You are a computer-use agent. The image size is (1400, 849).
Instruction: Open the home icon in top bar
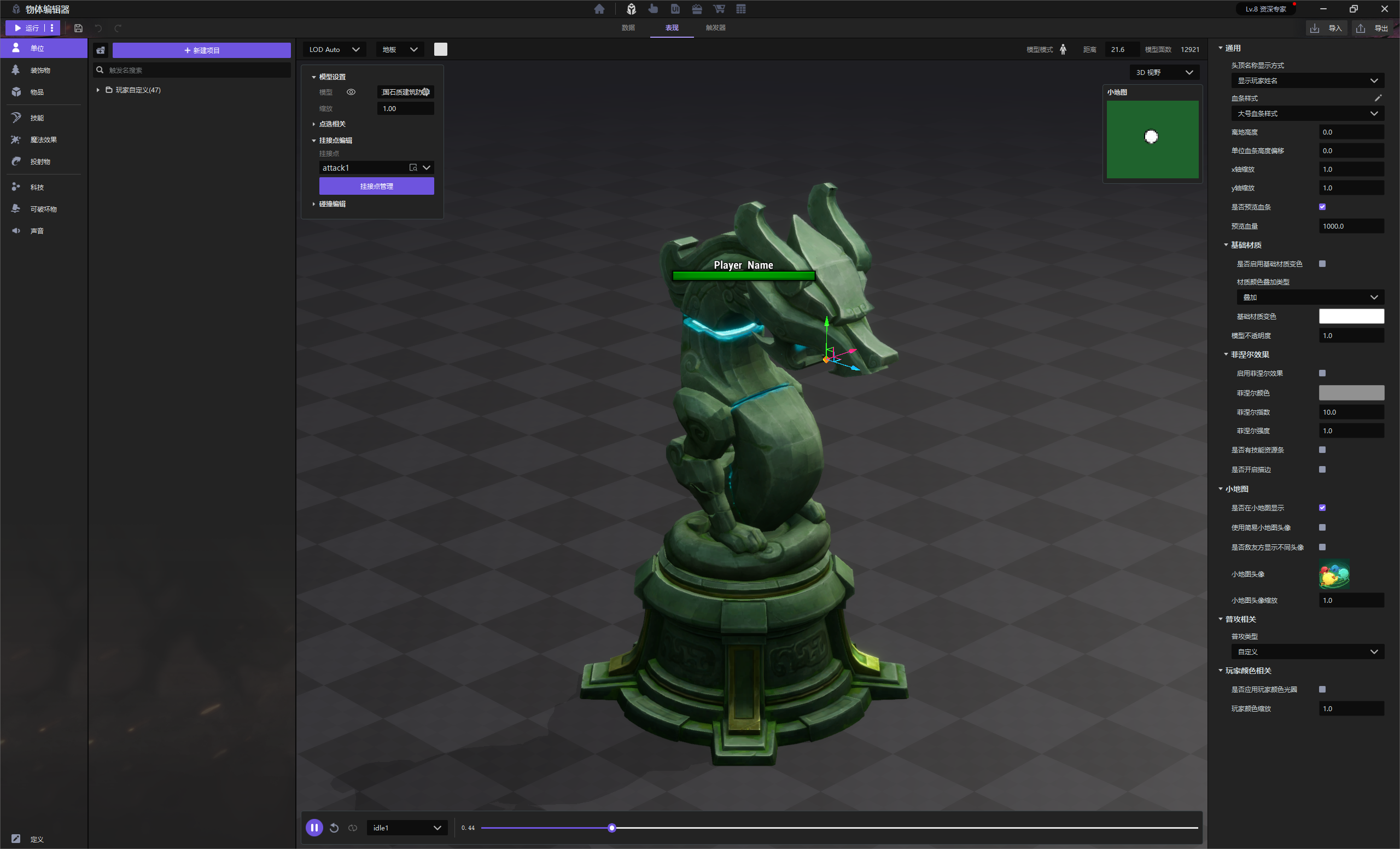click(x=599, y=9)
